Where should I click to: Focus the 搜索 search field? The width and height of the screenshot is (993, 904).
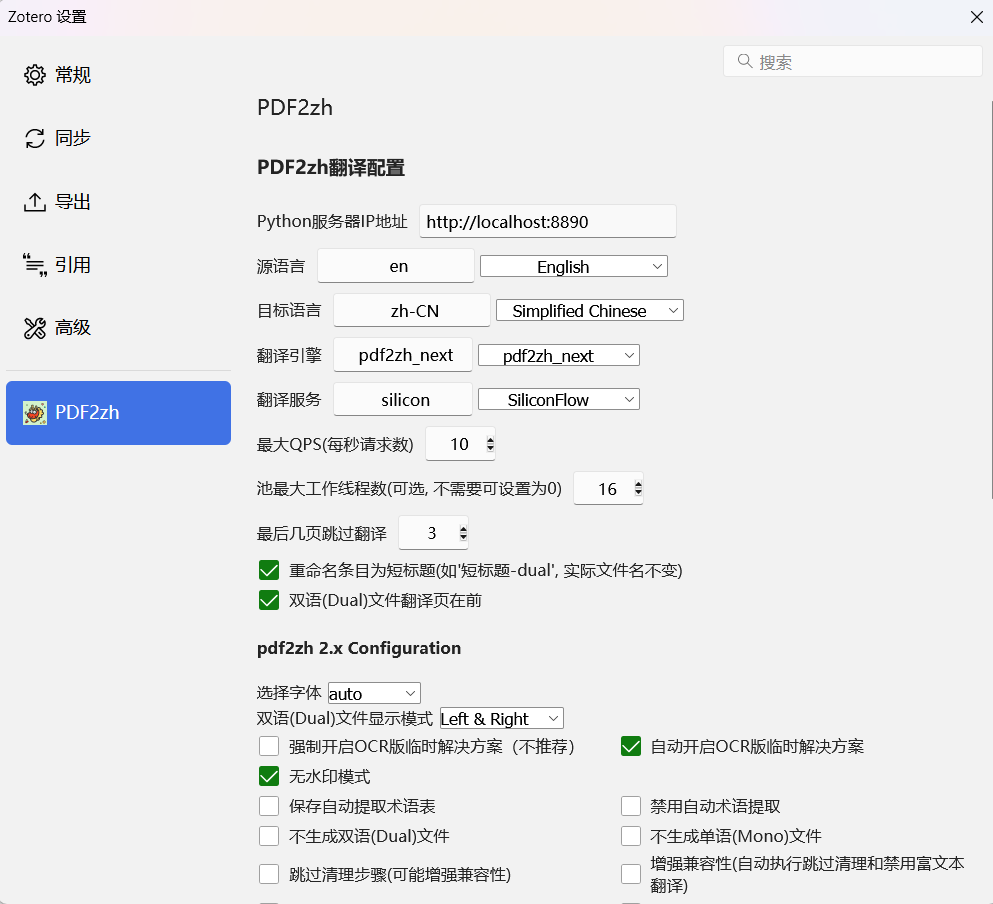pos(852,61)
